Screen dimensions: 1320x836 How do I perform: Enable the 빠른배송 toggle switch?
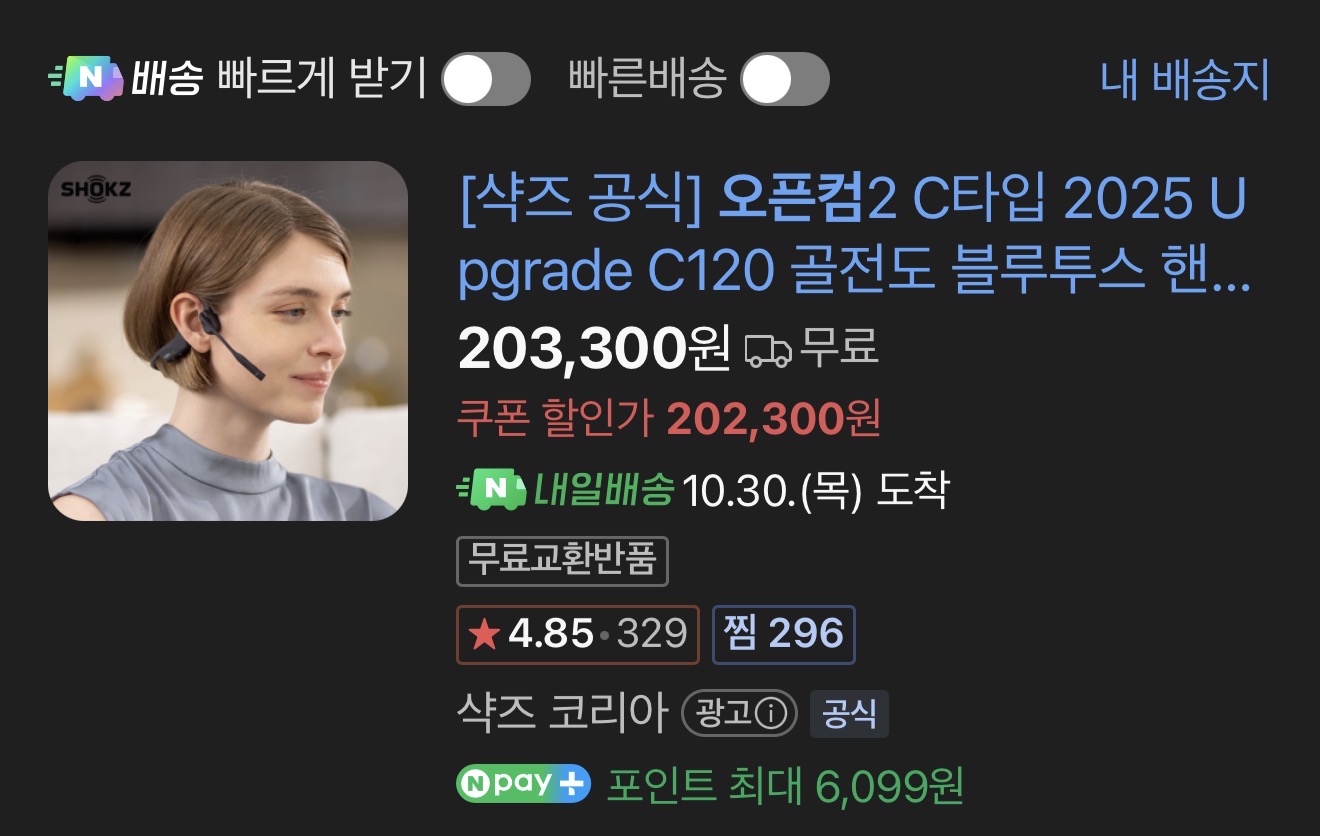click(785, 79)
